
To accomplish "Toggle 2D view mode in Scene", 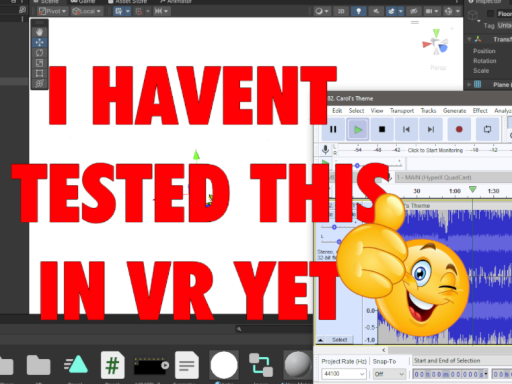I will click(341, 11).
